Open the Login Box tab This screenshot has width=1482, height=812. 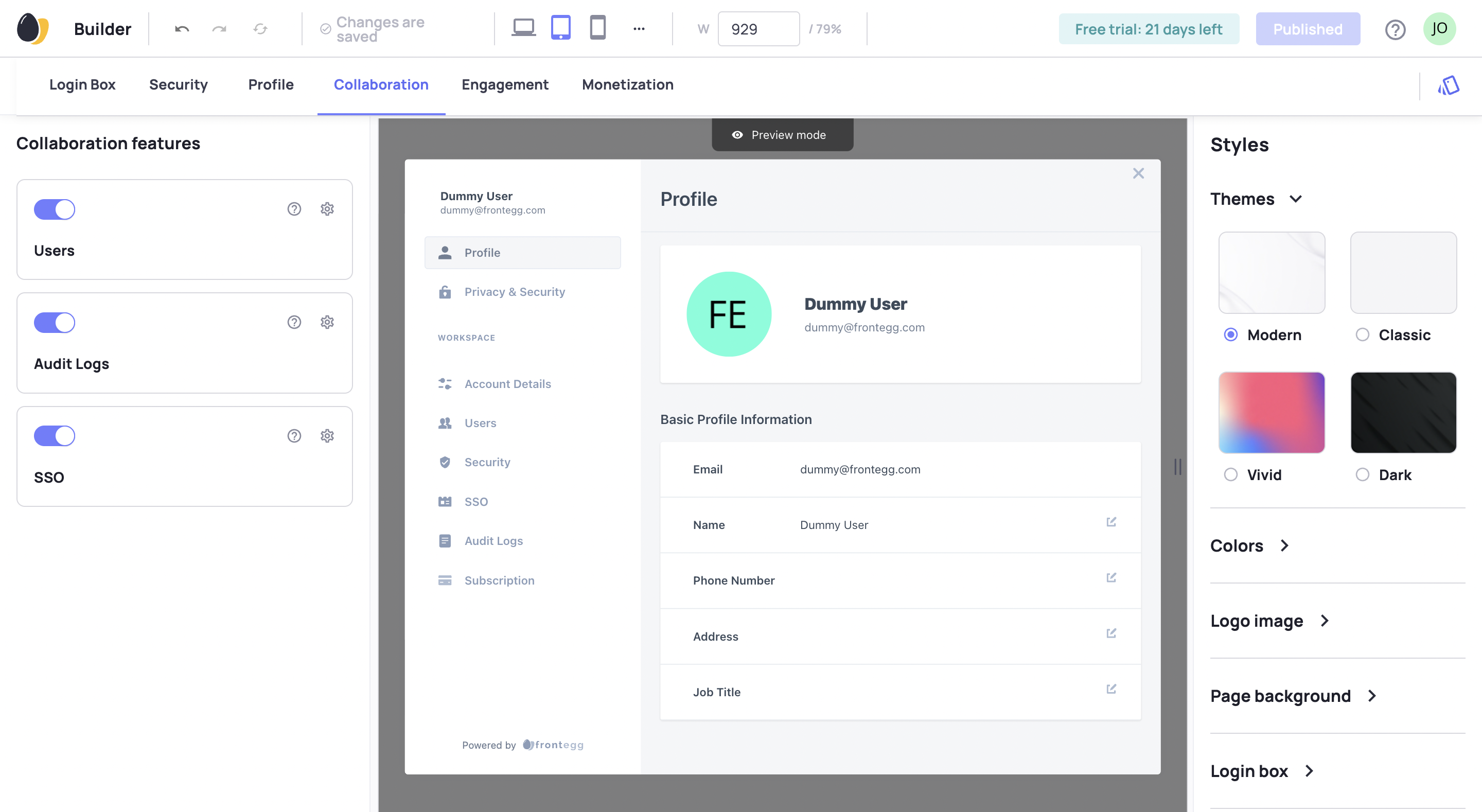(82, 84)
